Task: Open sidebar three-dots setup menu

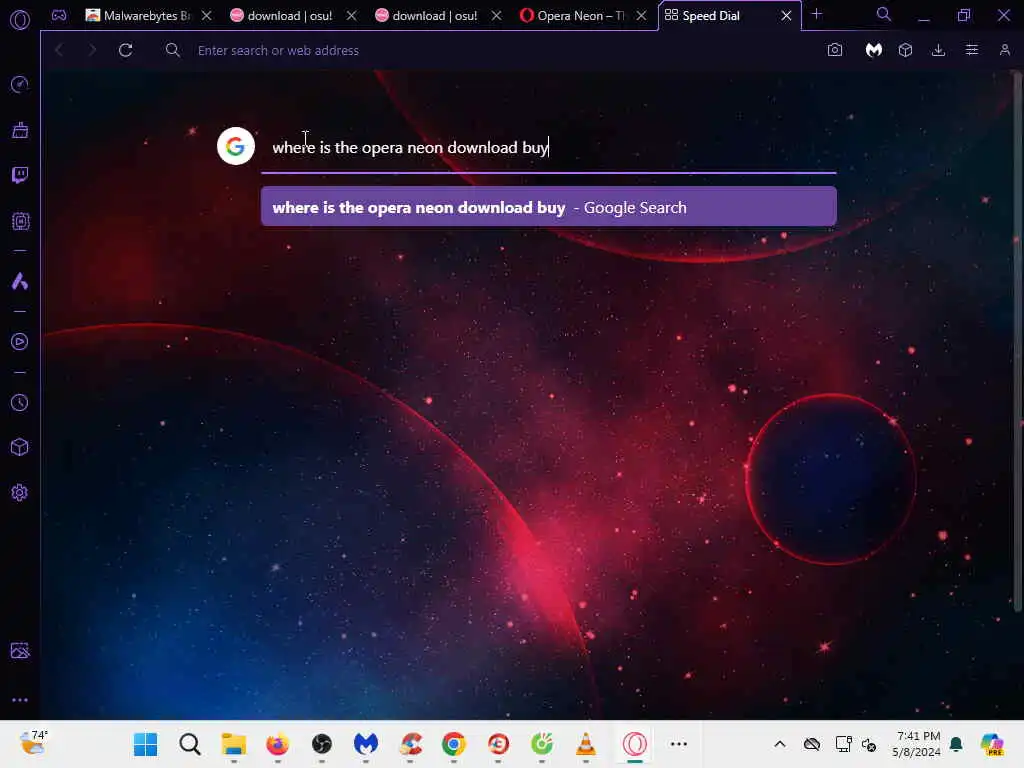Action: click(20, 700)
